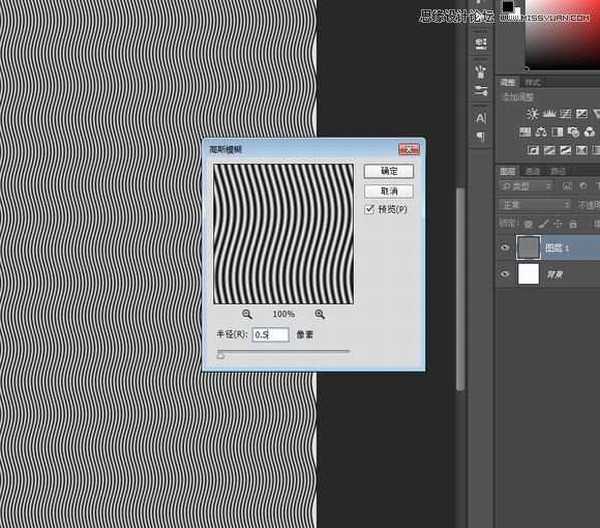The width and height of the screenshot is (600, 528).
Task: Hide layer 图层 1 with eye icon
Action: click(x=505, y=248)
